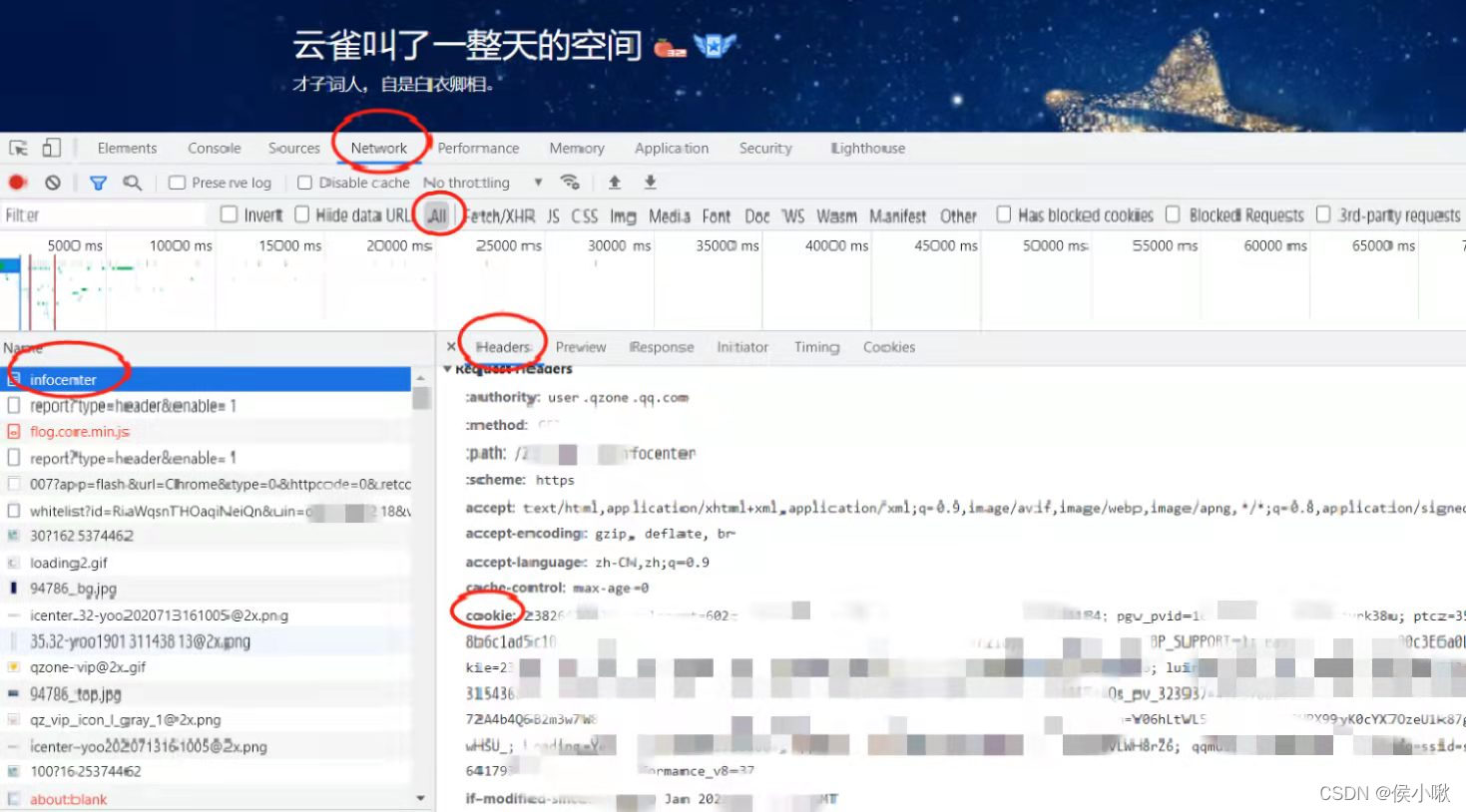Image resolution: width=1466 pixels, height=812 pixels.
Task: Filter requests by Img type
Action: pyautogui.click(x=623, y=215)
